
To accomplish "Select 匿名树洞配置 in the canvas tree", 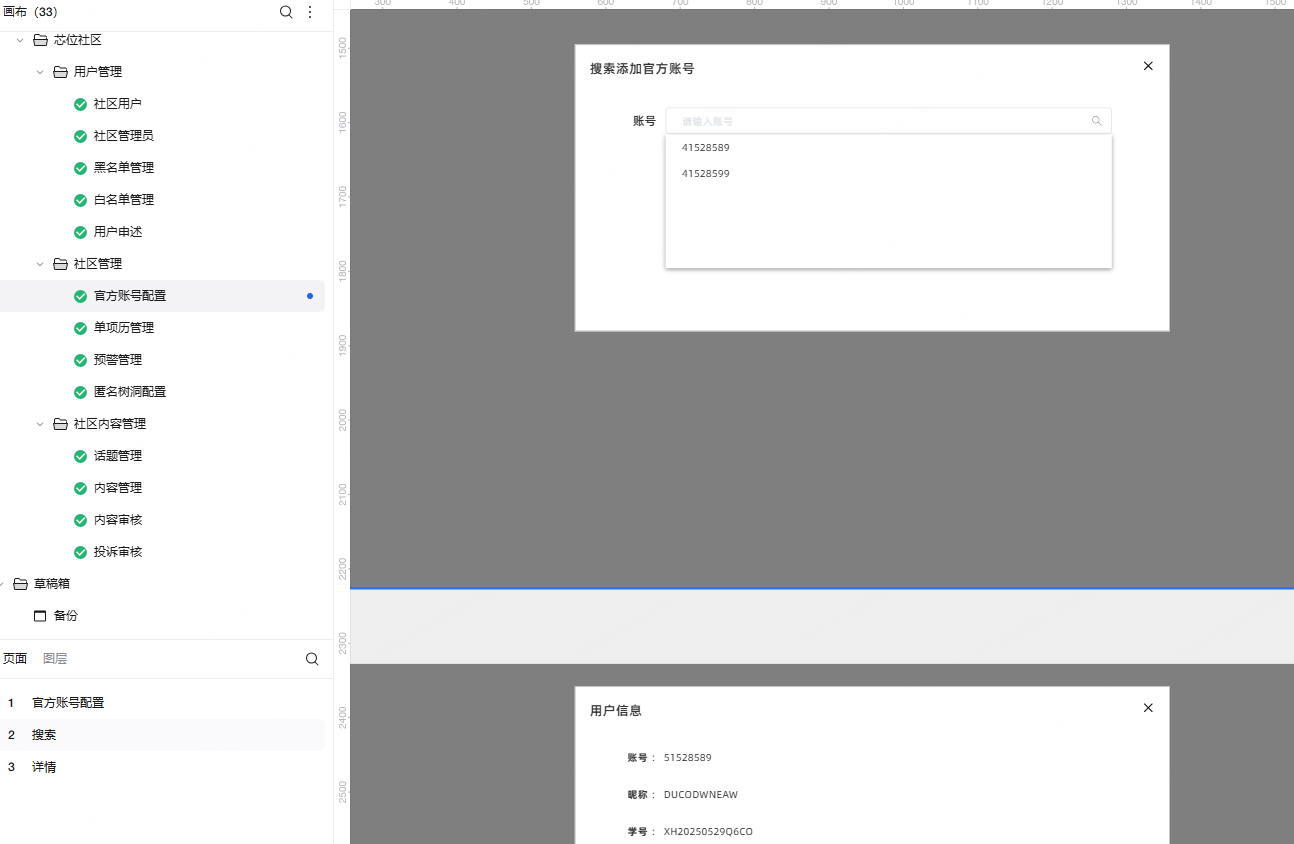I will 130,392.
